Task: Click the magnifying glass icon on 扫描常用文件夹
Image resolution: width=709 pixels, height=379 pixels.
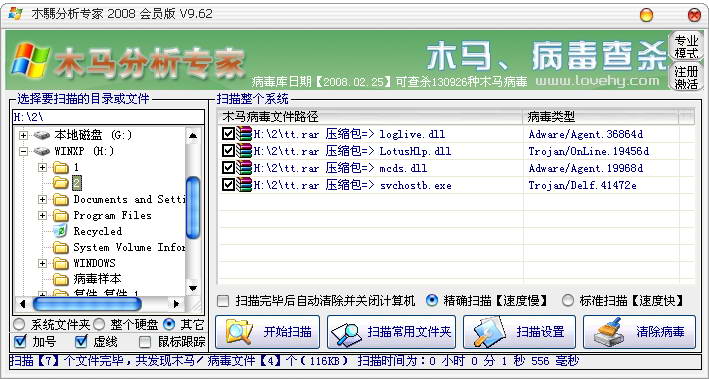Action: click(347, 333)
